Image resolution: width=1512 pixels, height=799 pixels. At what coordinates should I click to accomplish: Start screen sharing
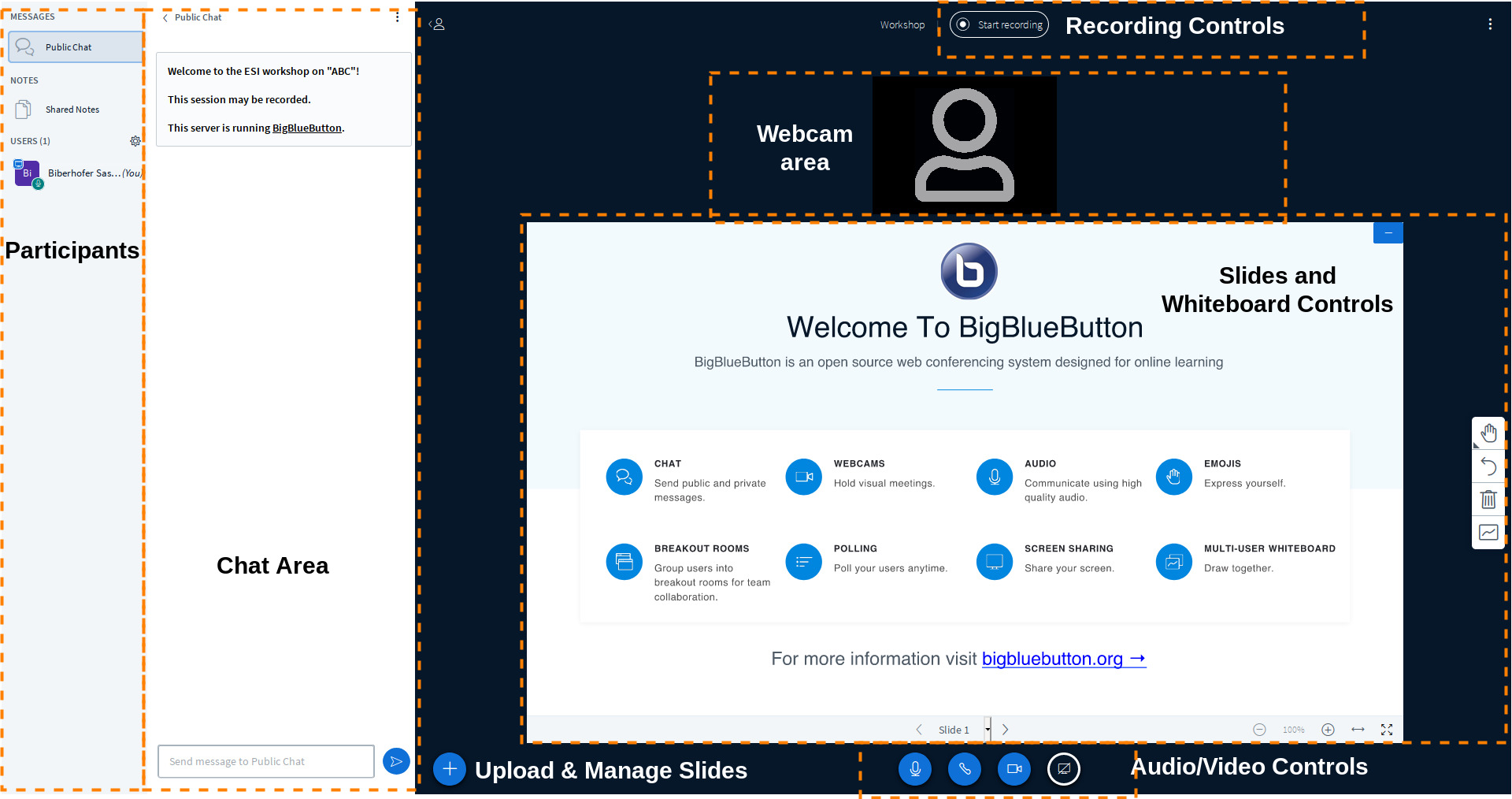point(1064,769)
